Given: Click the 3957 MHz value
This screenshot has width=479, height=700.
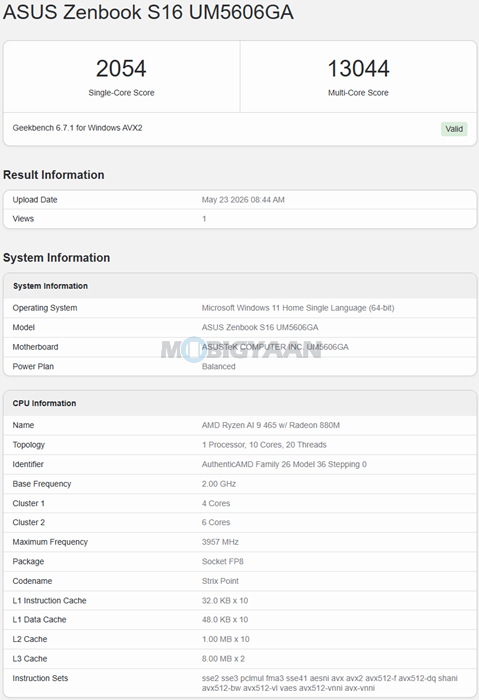Looking at the screenshot, I should point(220,542).
